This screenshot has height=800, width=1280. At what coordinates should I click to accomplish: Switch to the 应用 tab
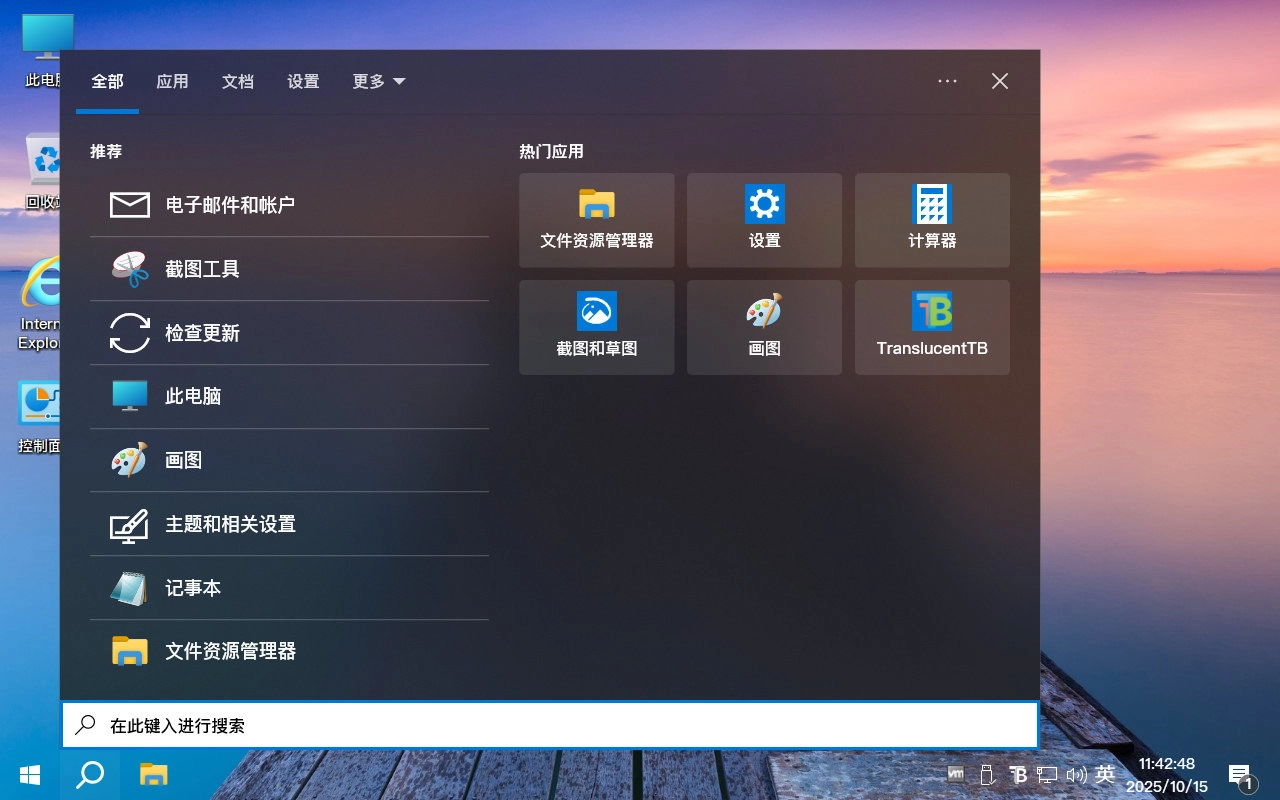point(172,82)
